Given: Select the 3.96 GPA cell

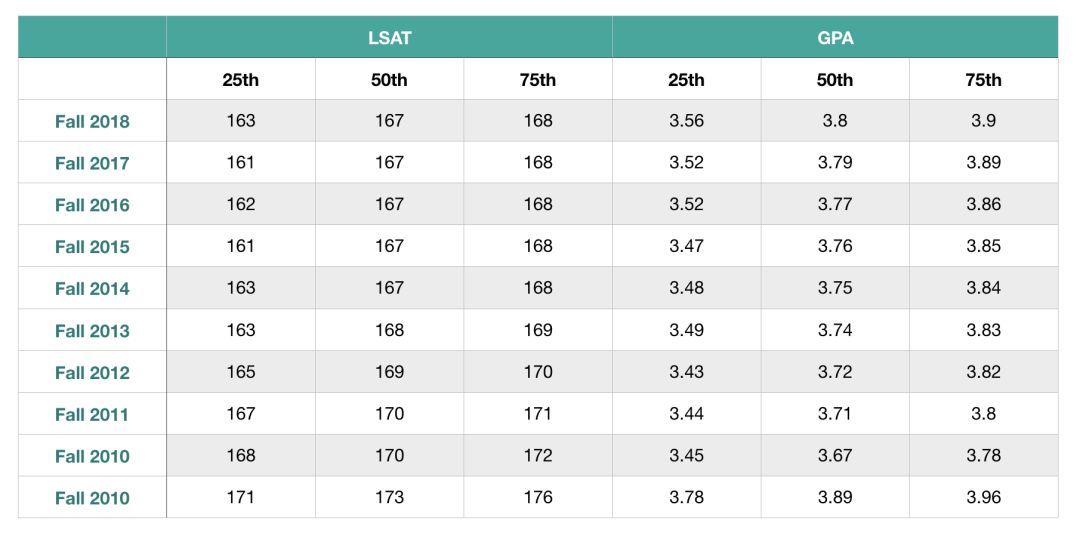Looking at the screenshot, I should coord(983,497).
